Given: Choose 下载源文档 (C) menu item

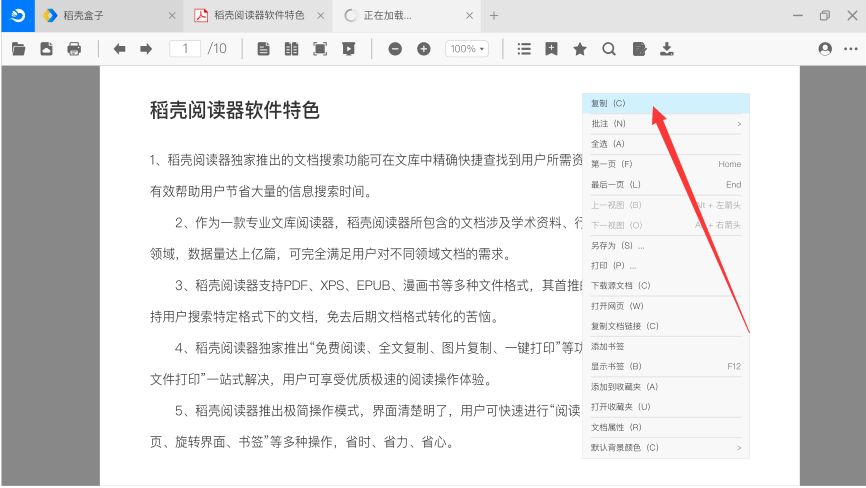Looking at the screenshot, I should [666, 285].
